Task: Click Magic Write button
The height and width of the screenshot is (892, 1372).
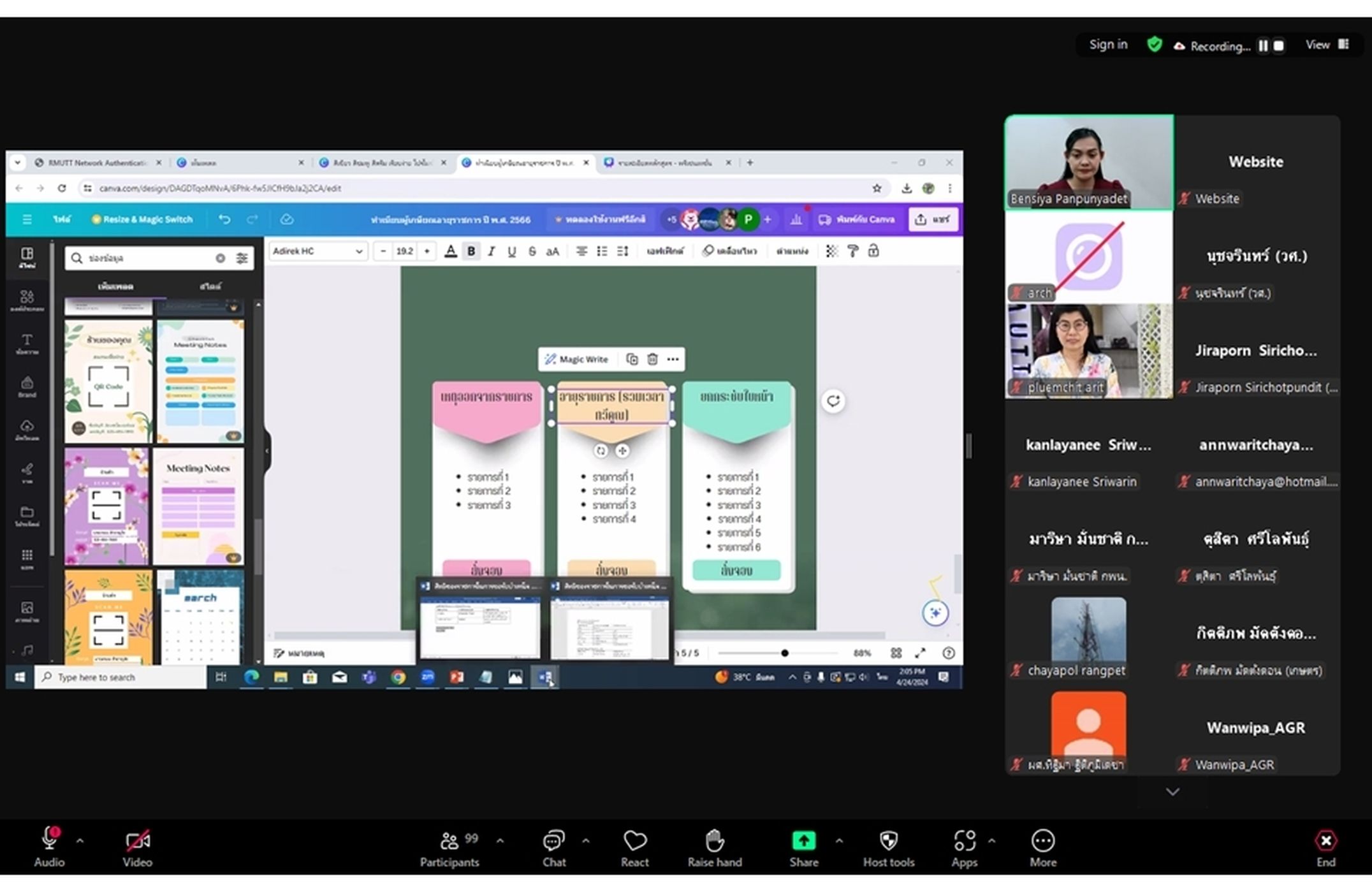Action: tap(576, 359)
